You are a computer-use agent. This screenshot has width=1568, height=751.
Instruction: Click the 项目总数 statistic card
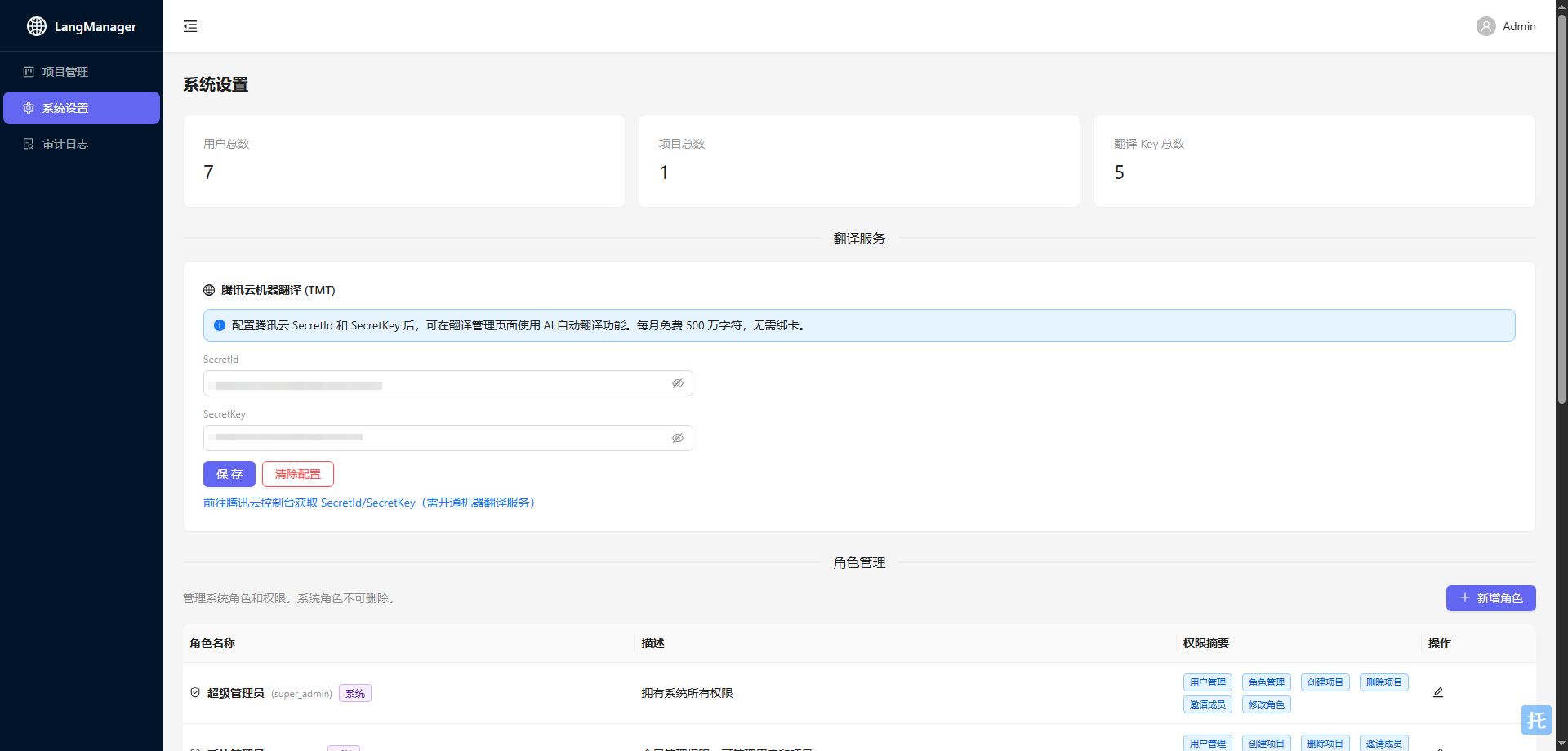coord(859,161)
